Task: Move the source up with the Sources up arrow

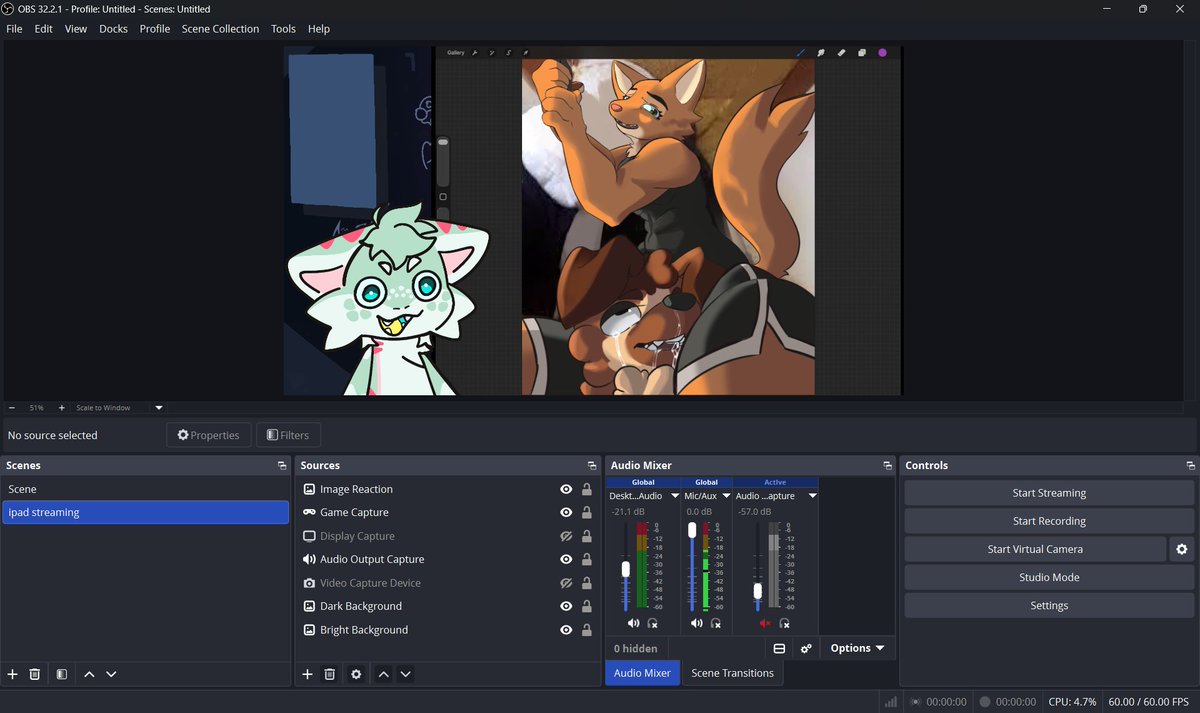Action: click(x=383, y=674)
